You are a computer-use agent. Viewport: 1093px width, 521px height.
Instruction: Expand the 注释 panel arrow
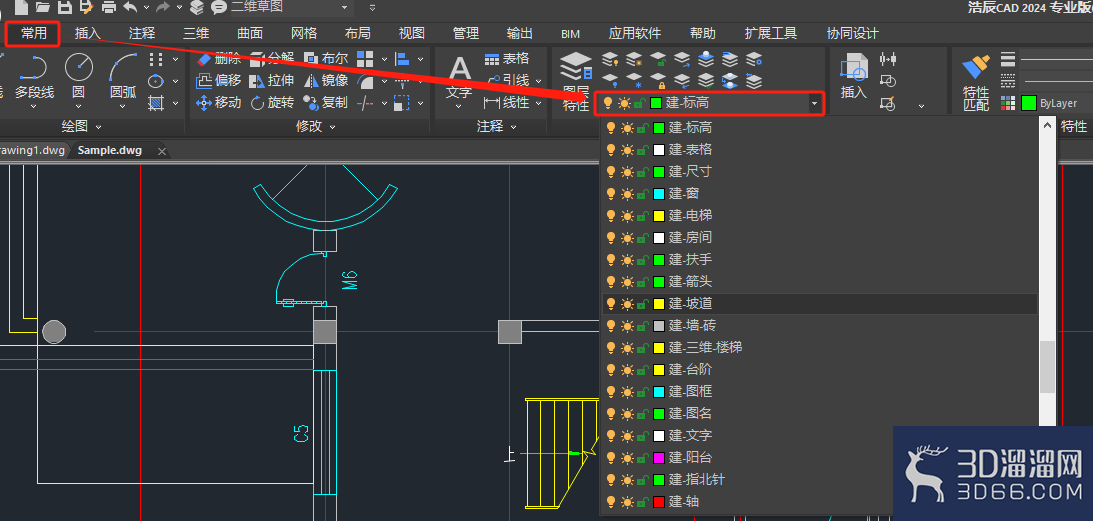coord(514,127)
